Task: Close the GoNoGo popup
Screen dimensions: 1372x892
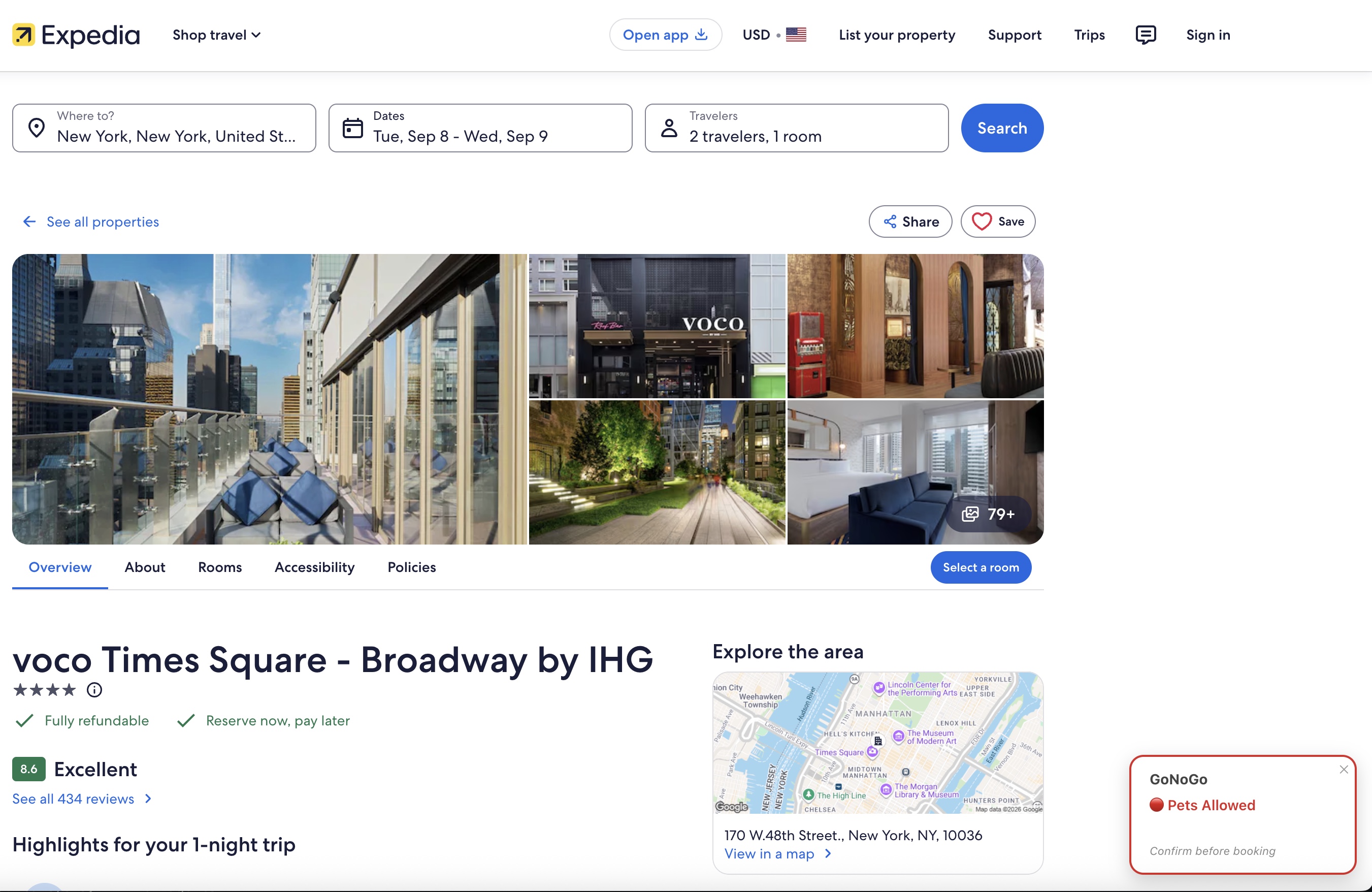Action: coord(1344,769)
